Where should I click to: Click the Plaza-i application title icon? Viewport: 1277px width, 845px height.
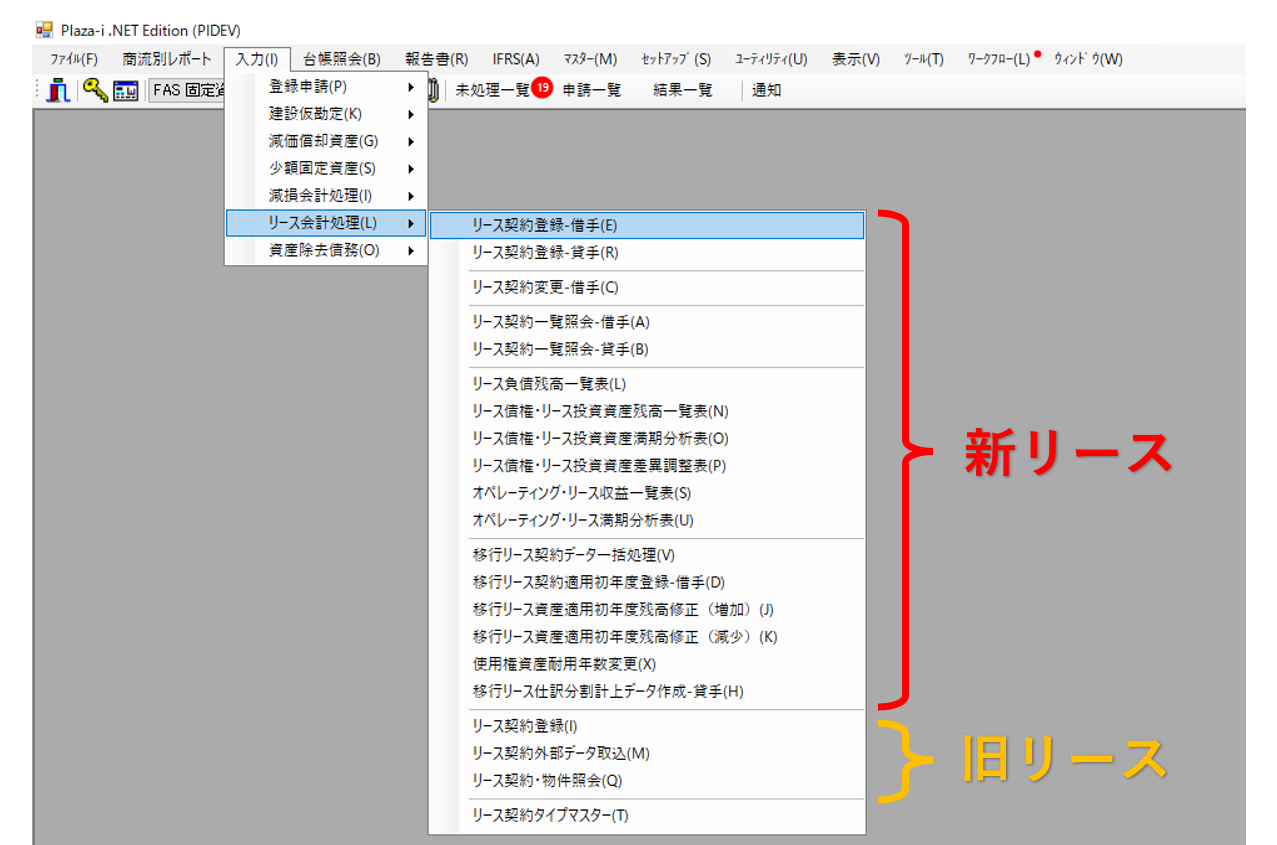[44, 30]
